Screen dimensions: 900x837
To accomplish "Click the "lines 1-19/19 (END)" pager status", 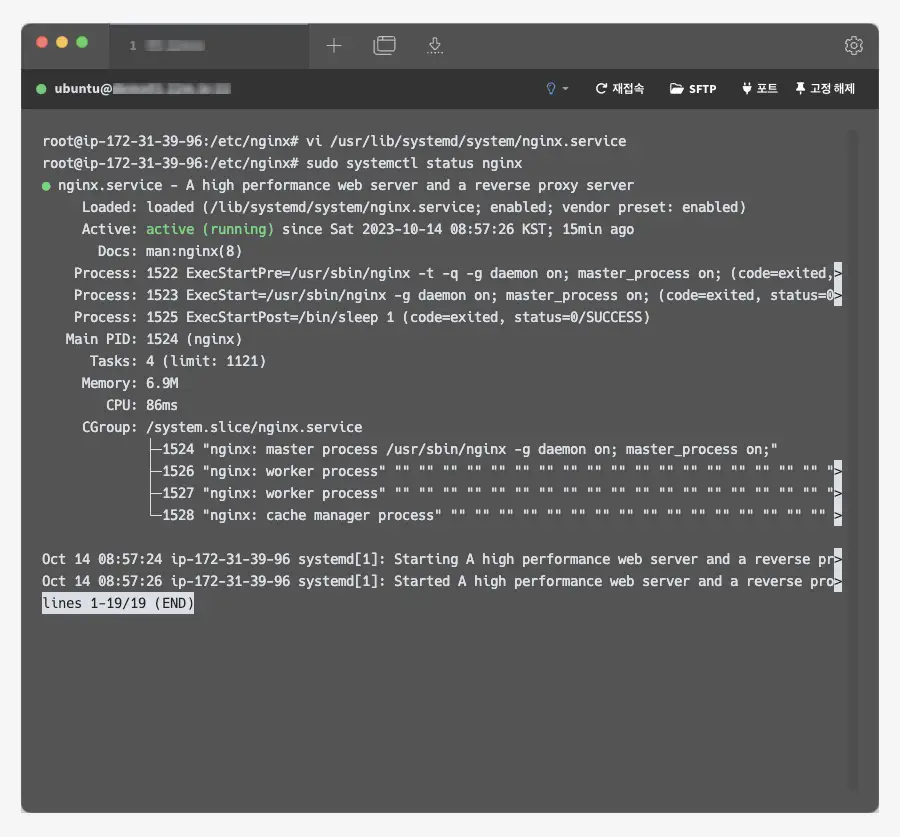I will [118, 603].
